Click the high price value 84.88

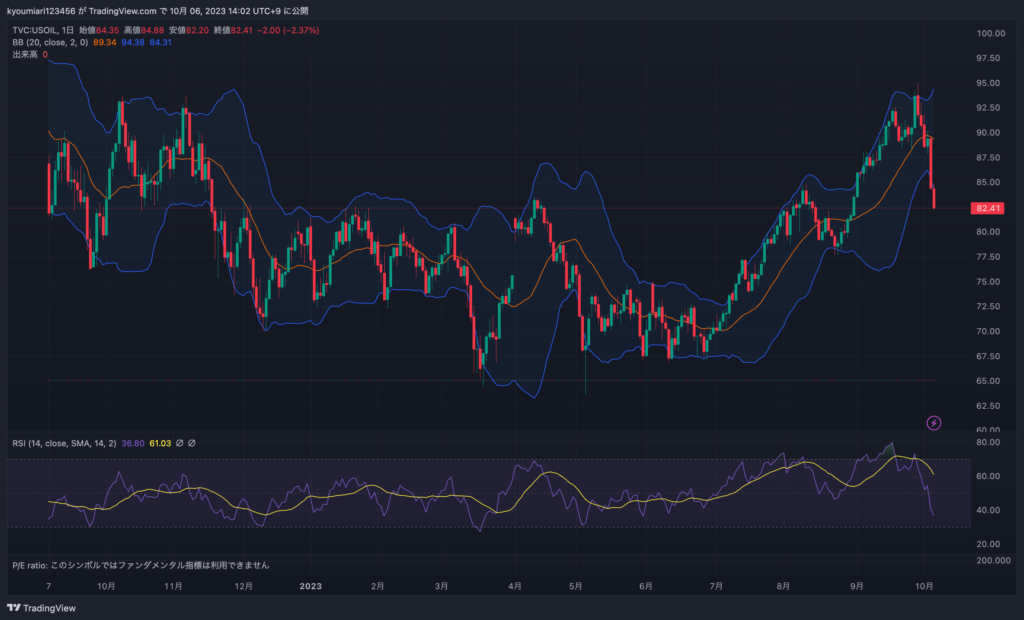click(x=153, y=30)
